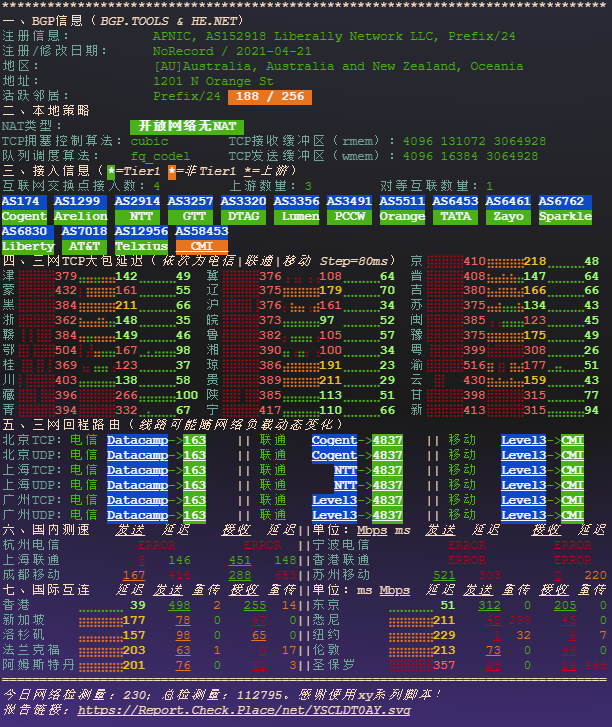612x727 pixels.
Task: Click the [AU]Australia region text
Action: [338, 66]
